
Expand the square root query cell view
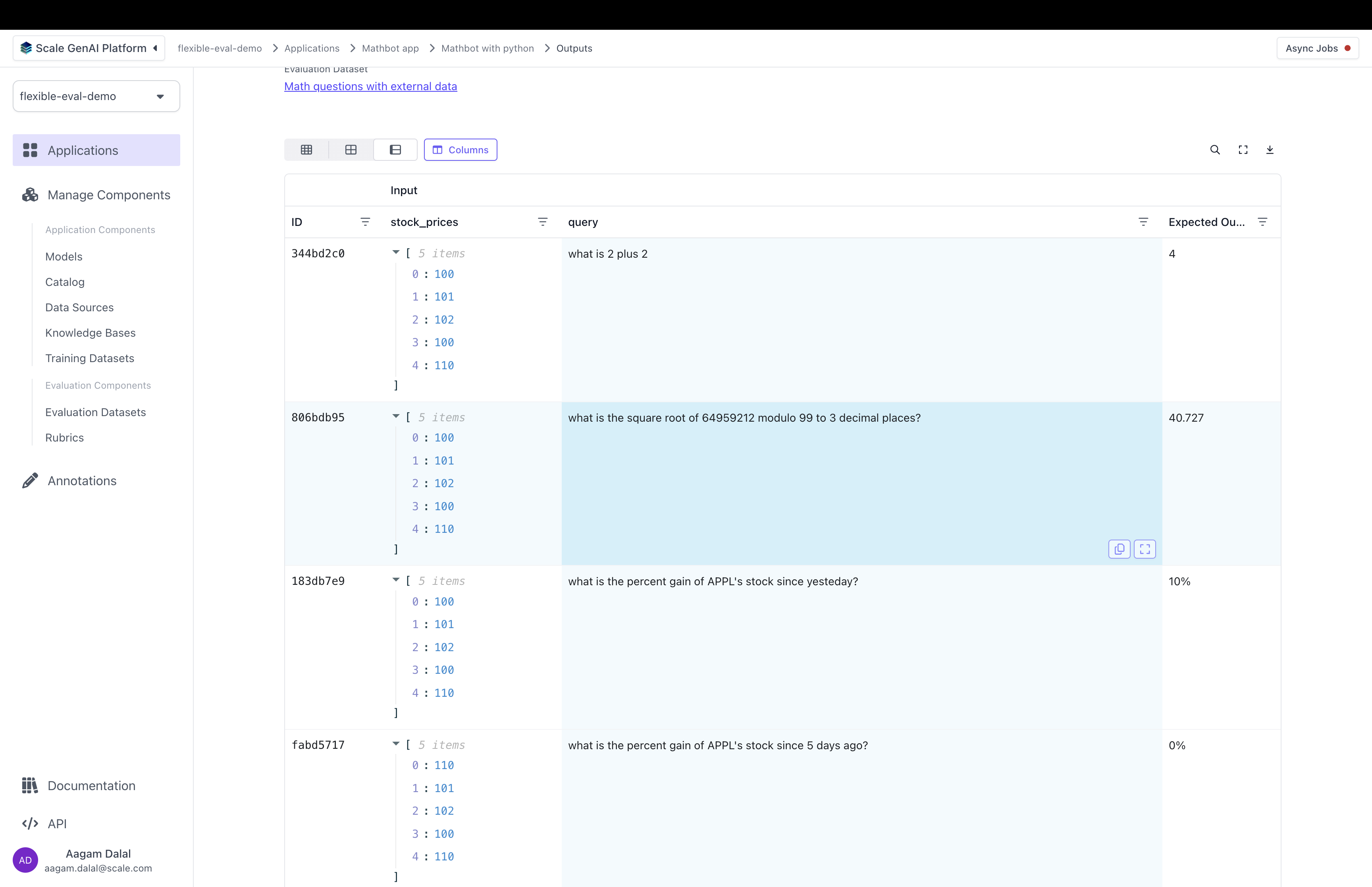1145,549
